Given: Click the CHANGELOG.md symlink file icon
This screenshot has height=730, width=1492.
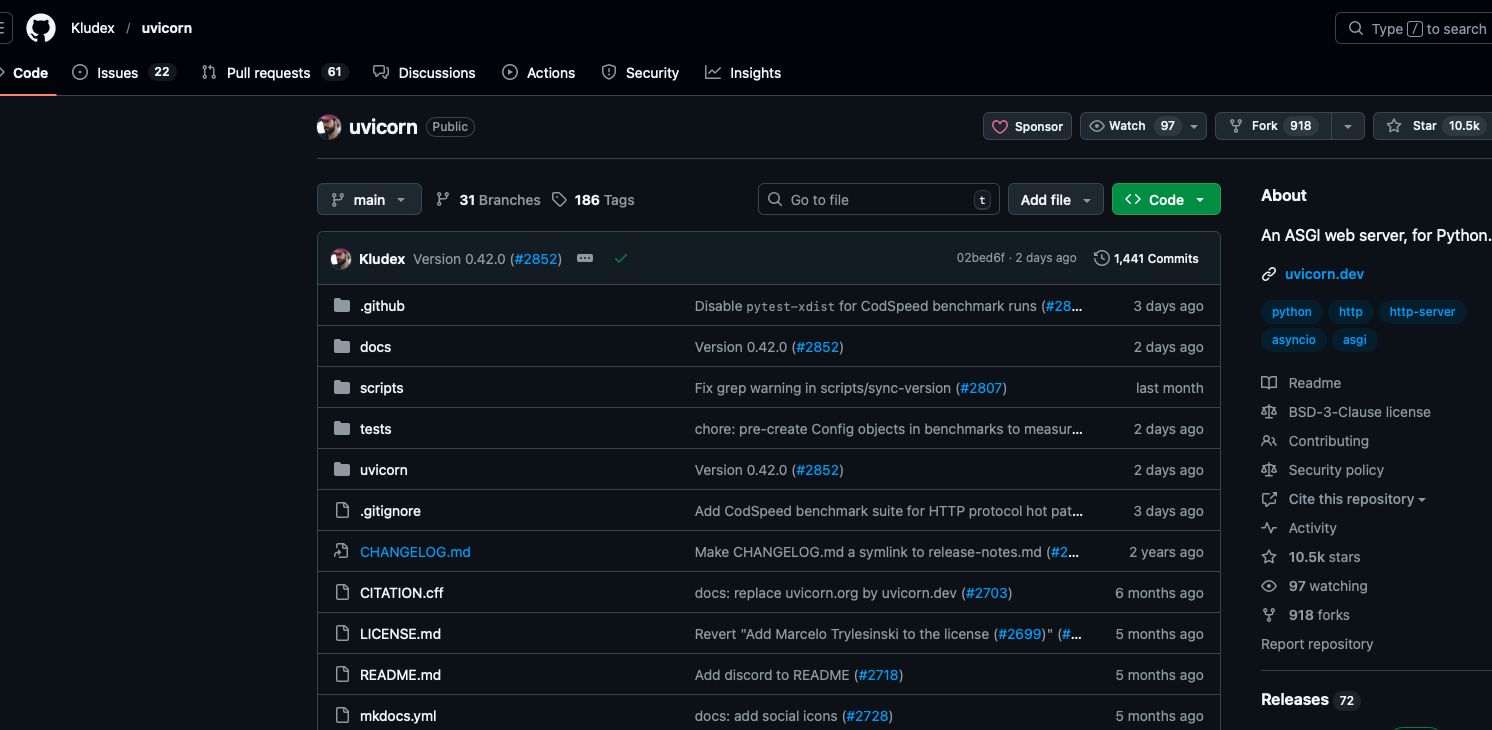Looking at the screenshot, I should pos(342,552).
